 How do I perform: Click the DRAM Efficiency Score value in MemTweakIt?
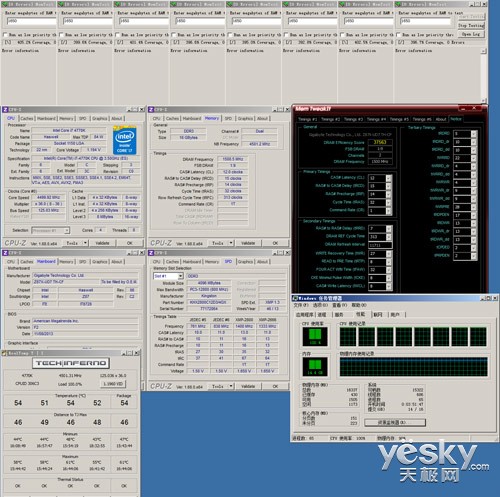tap(380, 142)
